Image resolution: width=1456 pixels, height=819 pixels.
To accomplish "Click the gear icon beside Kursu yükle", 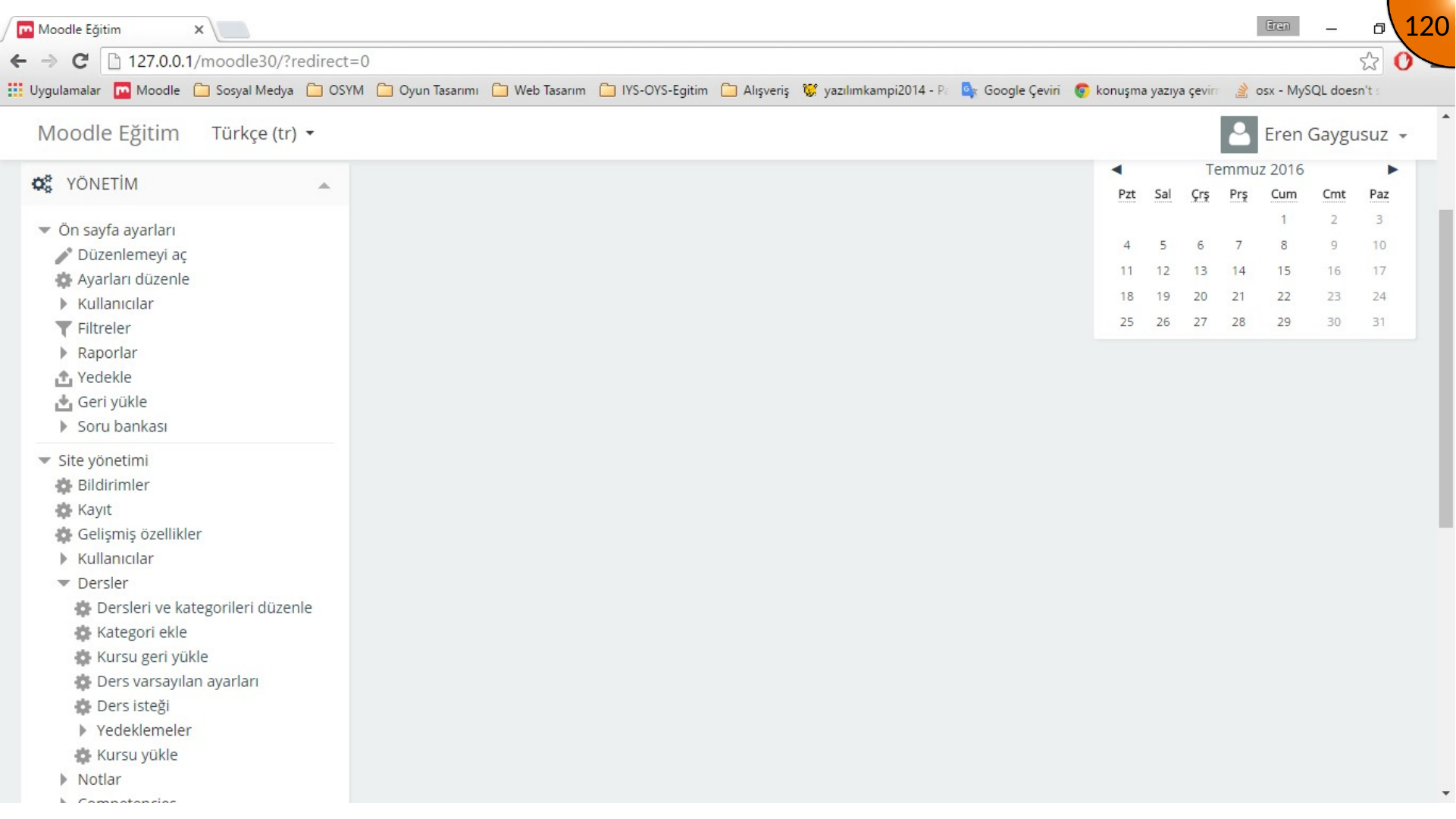I will tap(83, 755).
